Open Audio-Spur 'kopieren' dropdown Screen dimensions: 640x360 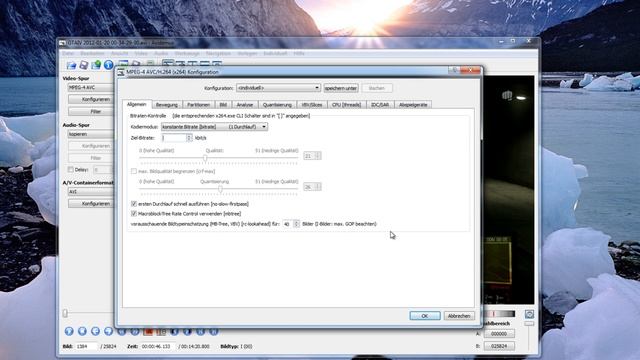click(90, 134)
